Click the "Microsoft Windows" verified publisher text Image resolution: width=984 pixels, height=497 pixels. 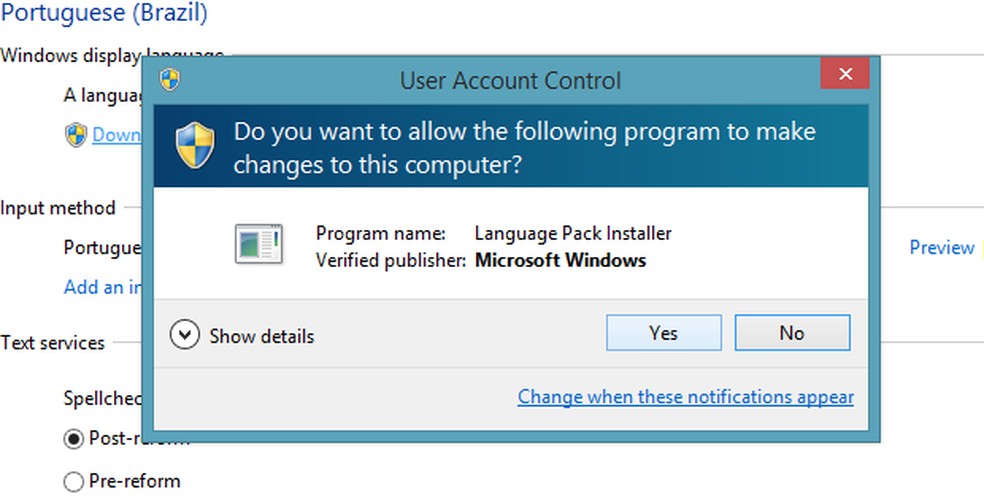(x=560, y=260)
